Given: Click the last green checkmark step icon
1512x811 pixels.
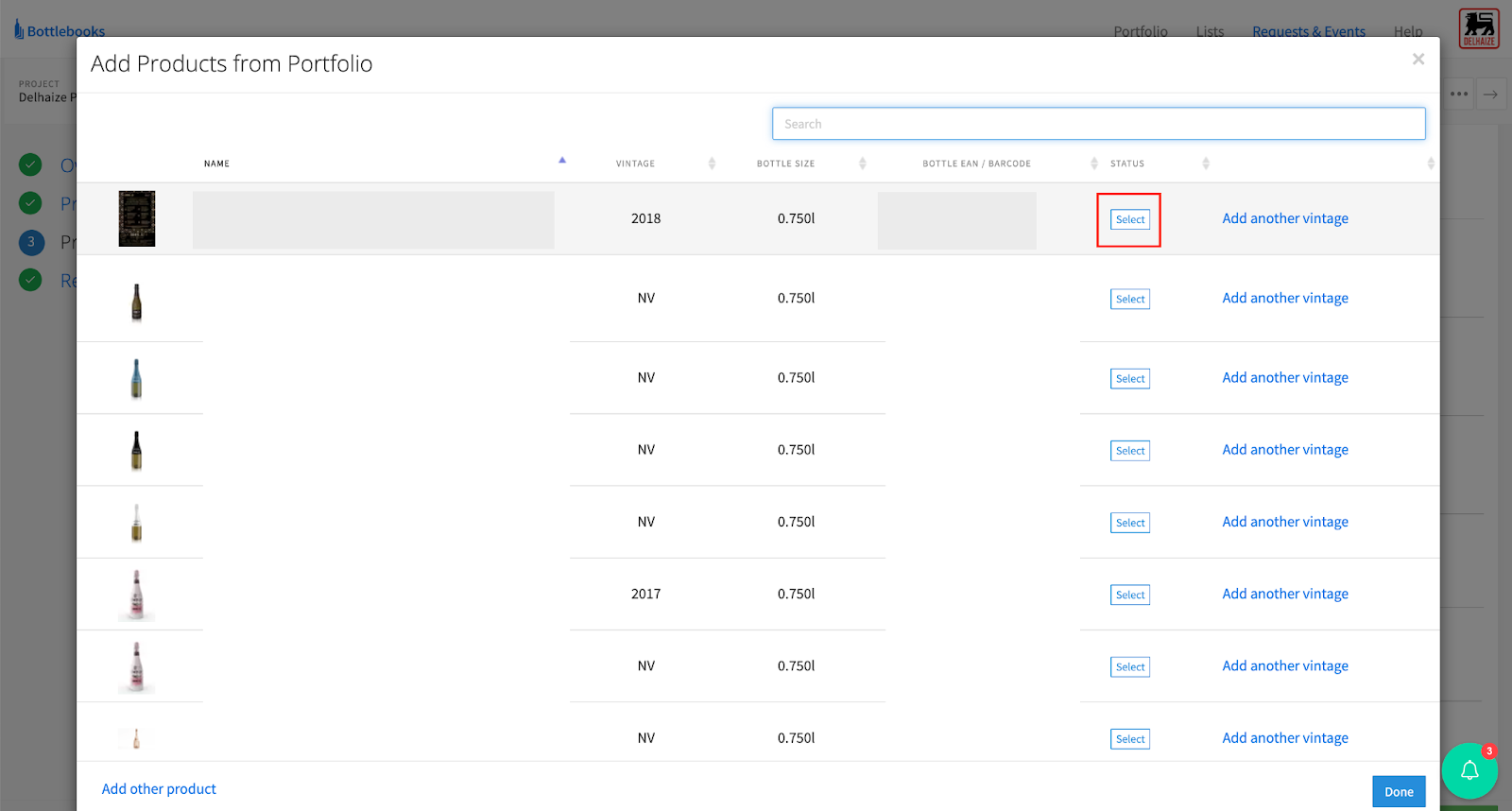Looking at the screenshot, I should (x=30, y=280).
